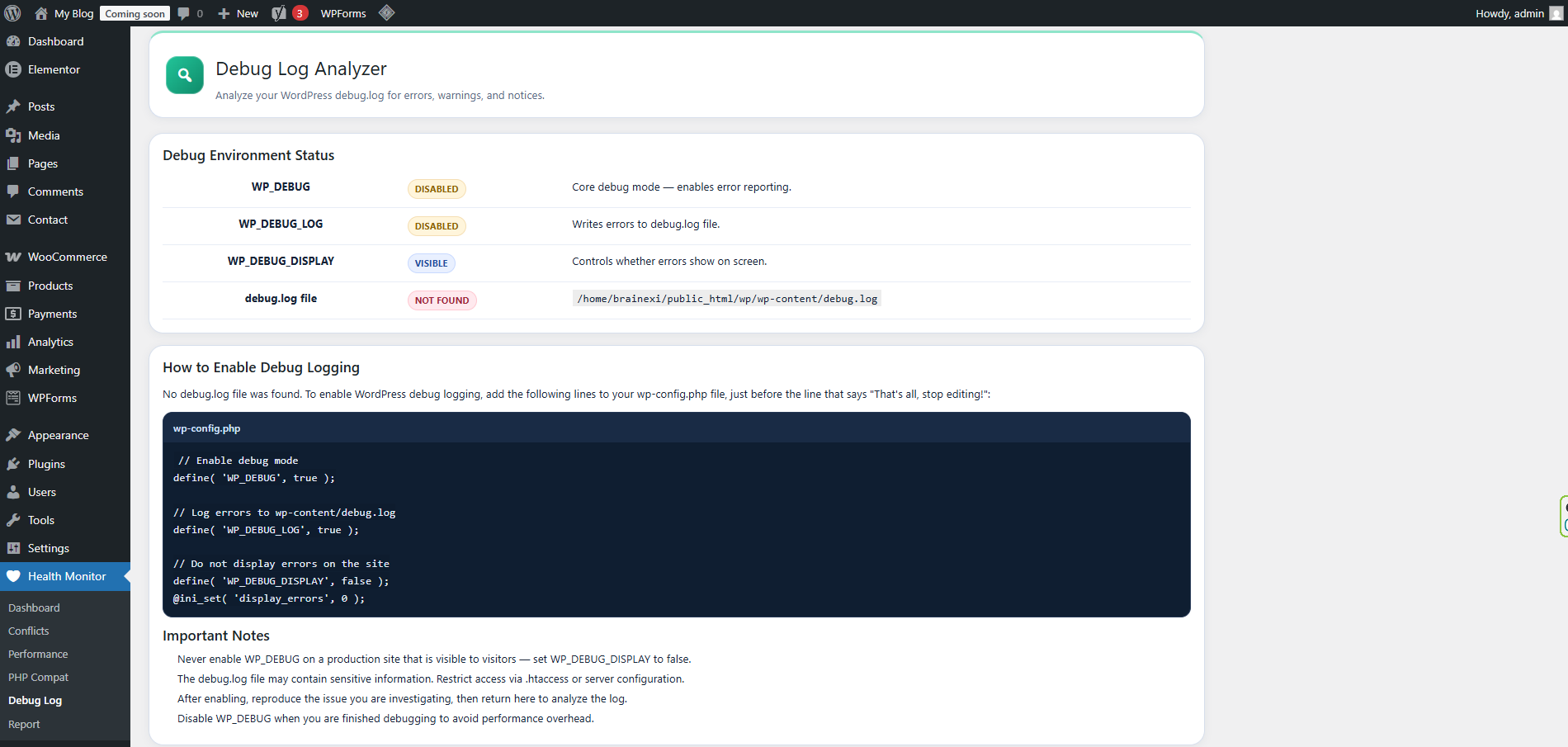Click the Posts pushpin icon

13,106
